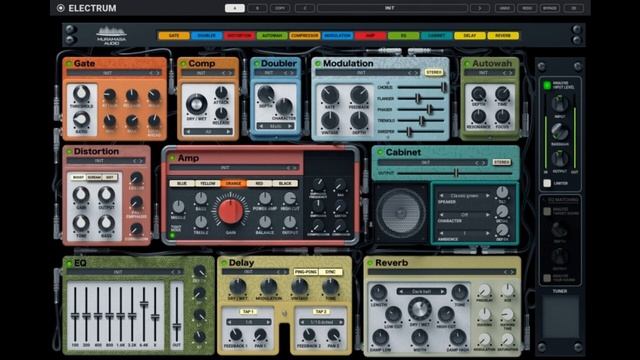Click the Doubler Depth knob

[x=265, y=94]
